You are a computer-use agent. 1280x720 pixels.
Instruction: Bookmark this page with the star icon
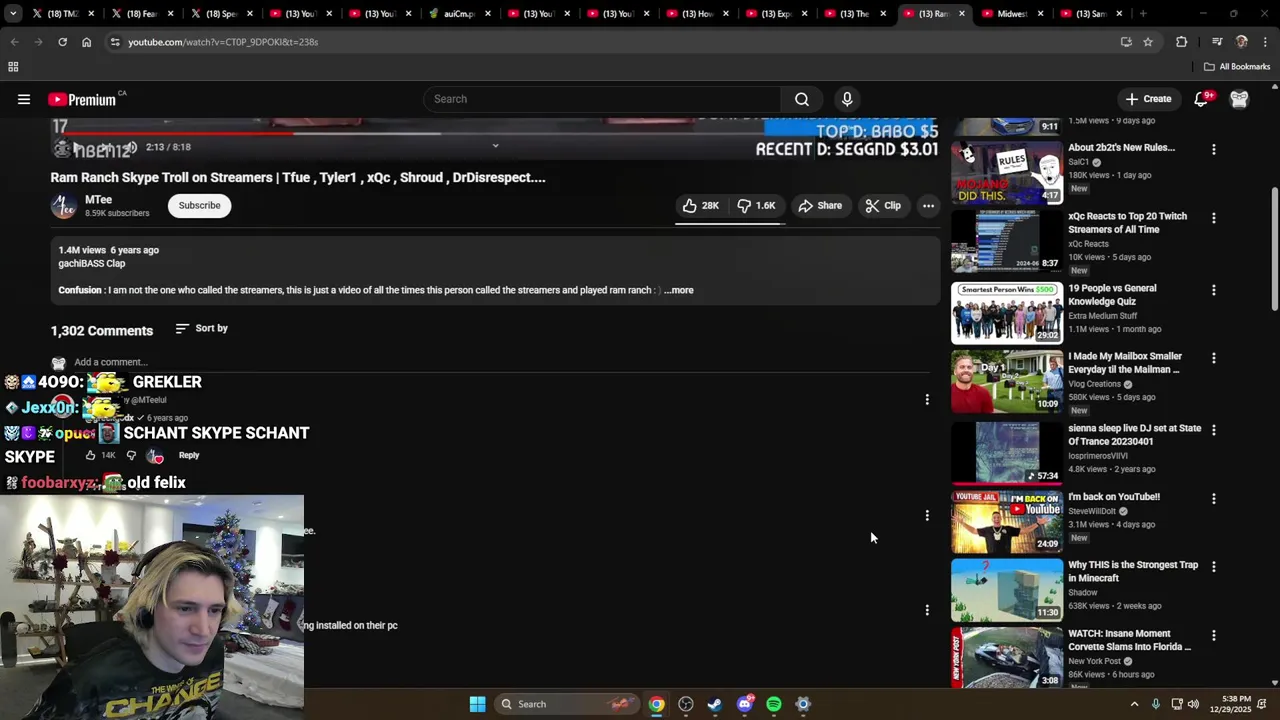[x=1148, y=42]
